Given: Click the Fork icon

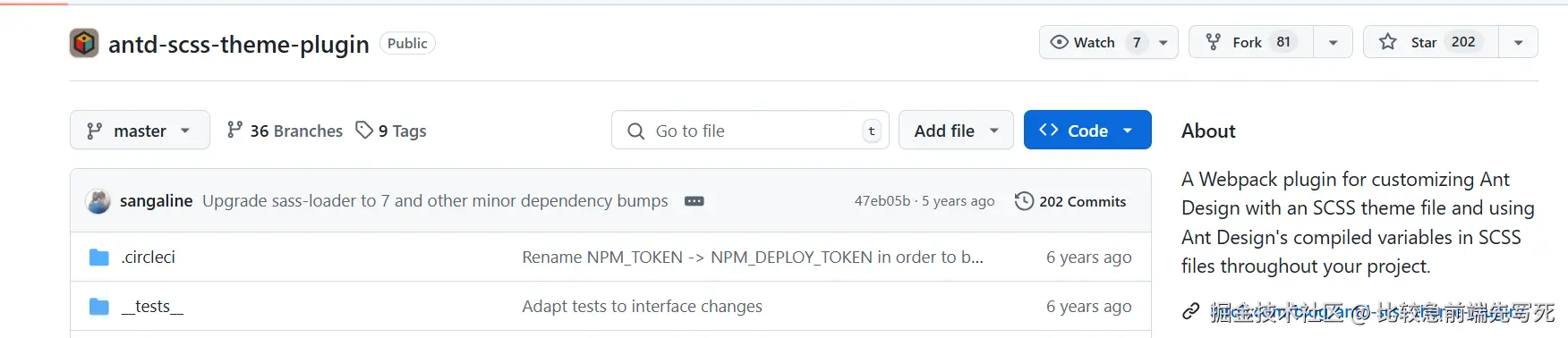Looking at the screenshot, I should click(x=1214, y=42).
